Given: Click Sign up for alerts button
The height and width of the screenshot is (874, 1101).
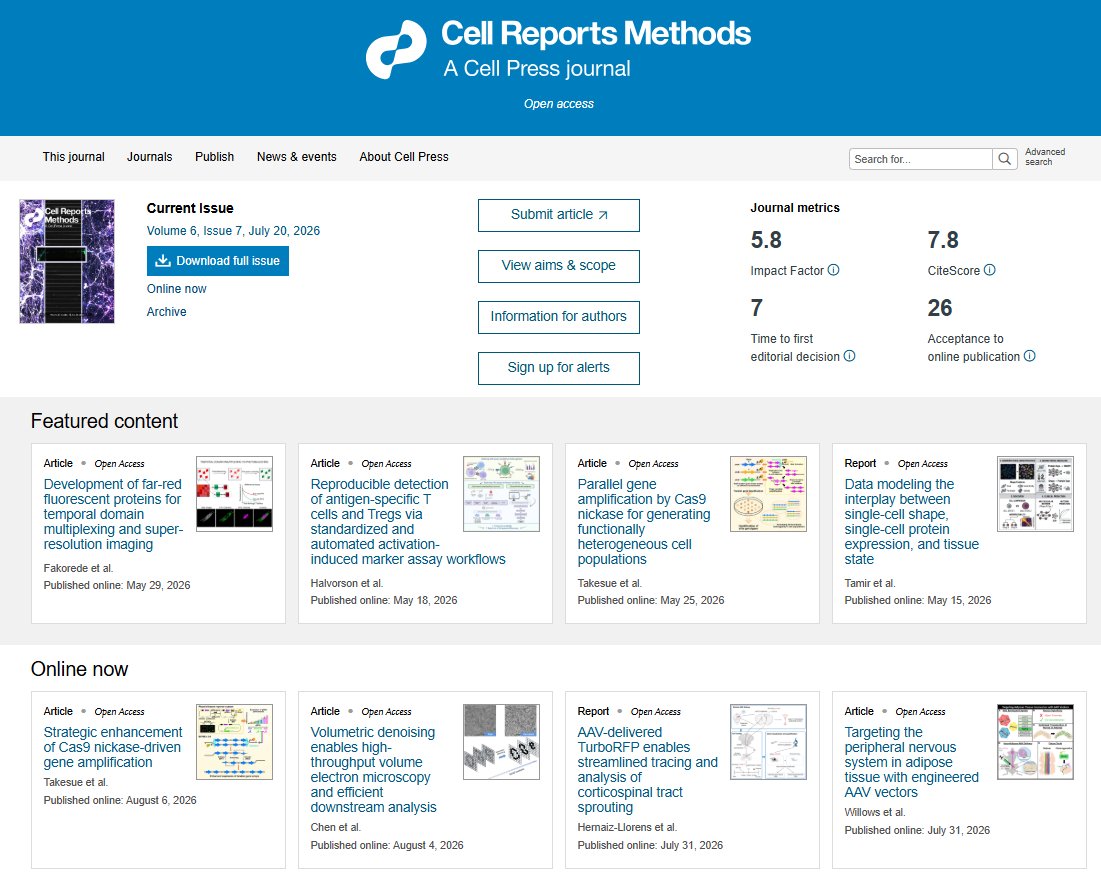Looking at the screenshot, I should pyautogui.click(x=559, y=368).
